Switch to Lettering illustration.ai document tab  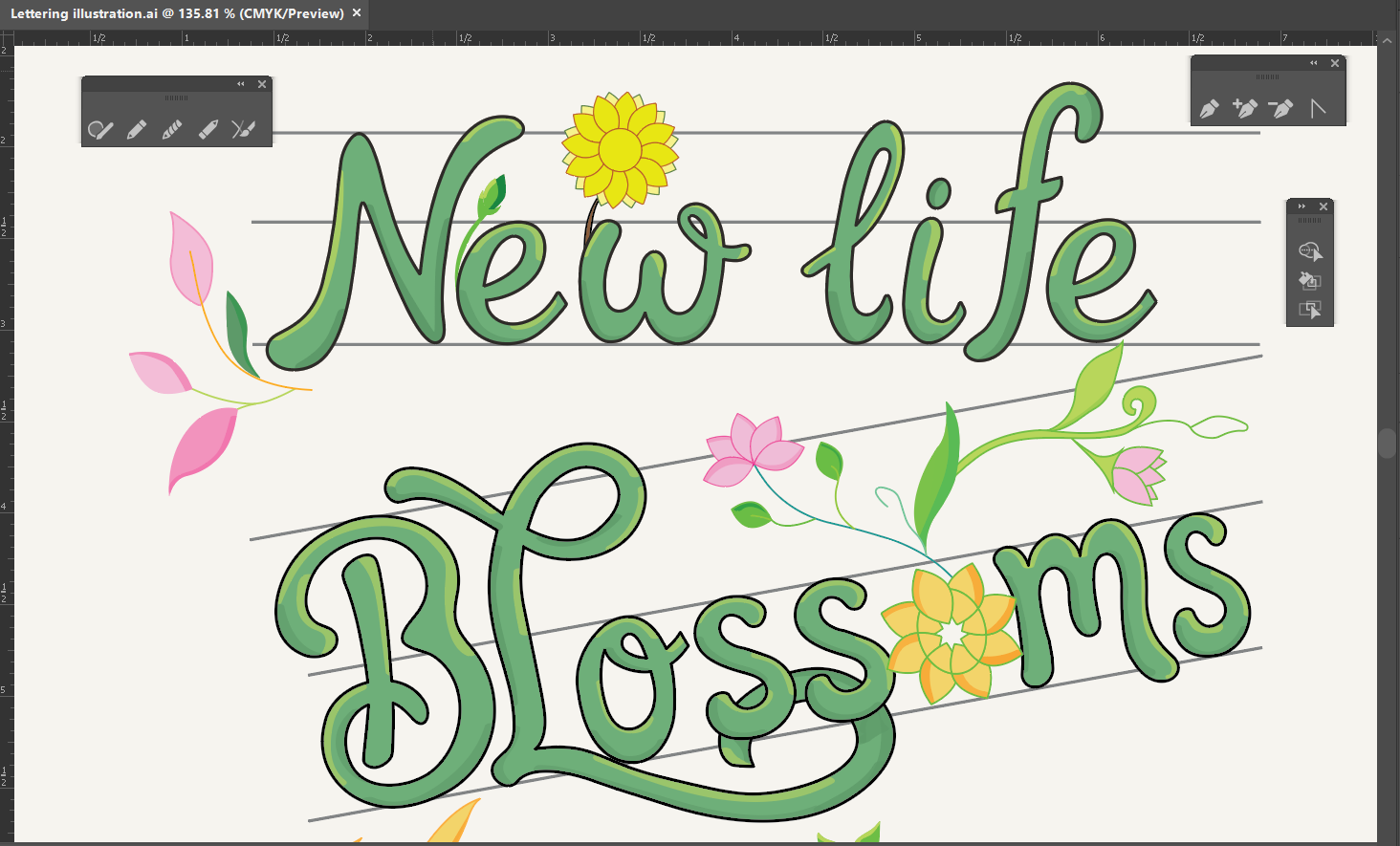(x=177, y=13)
